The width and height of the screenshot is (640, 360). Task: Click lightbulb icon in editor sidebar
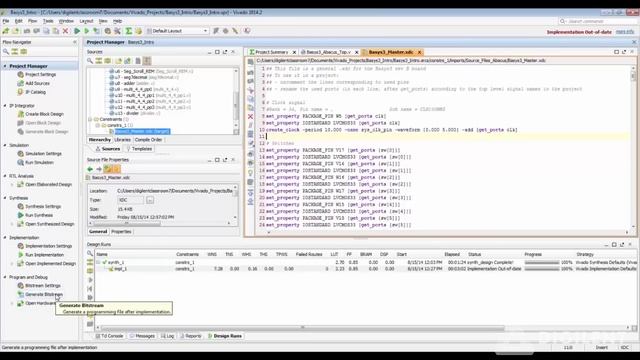251,173
